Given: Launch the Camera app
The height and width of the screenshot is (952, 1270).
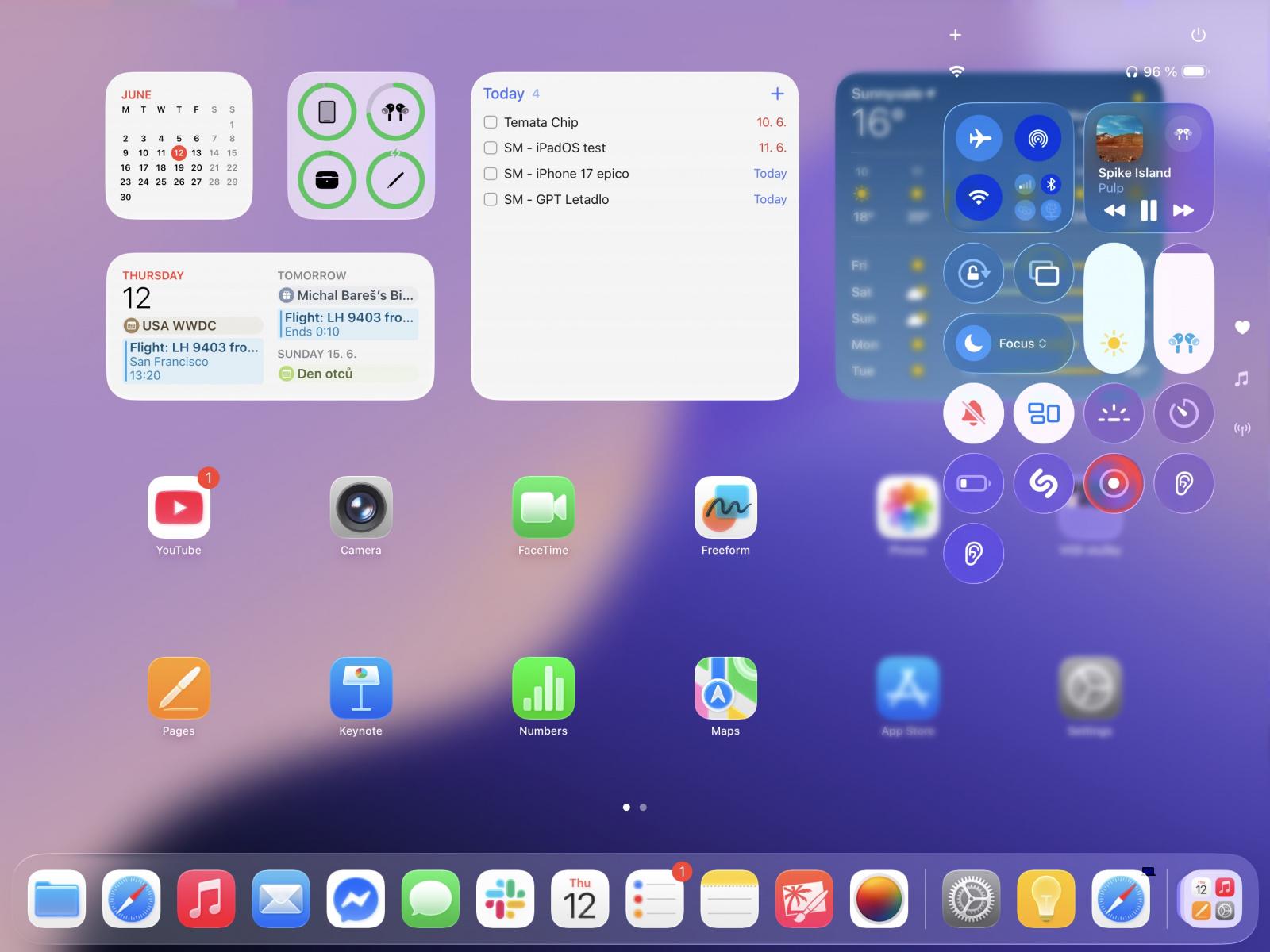Looking at the screenshot, I should point(361,508).
